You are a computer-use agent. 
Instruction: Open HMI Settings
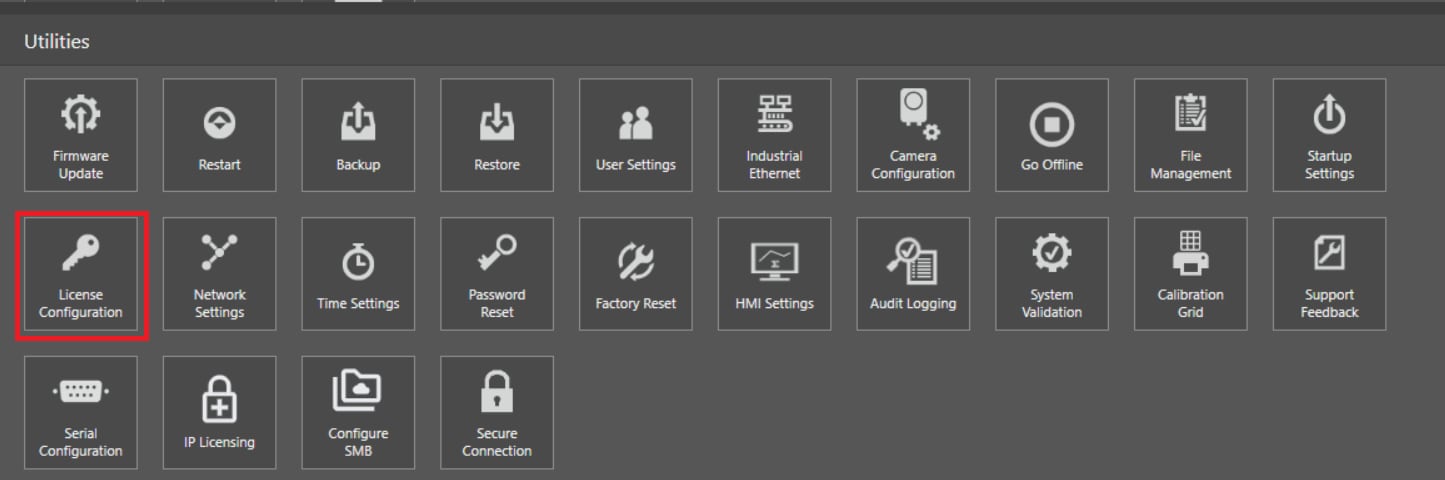(x=774, y=274)
